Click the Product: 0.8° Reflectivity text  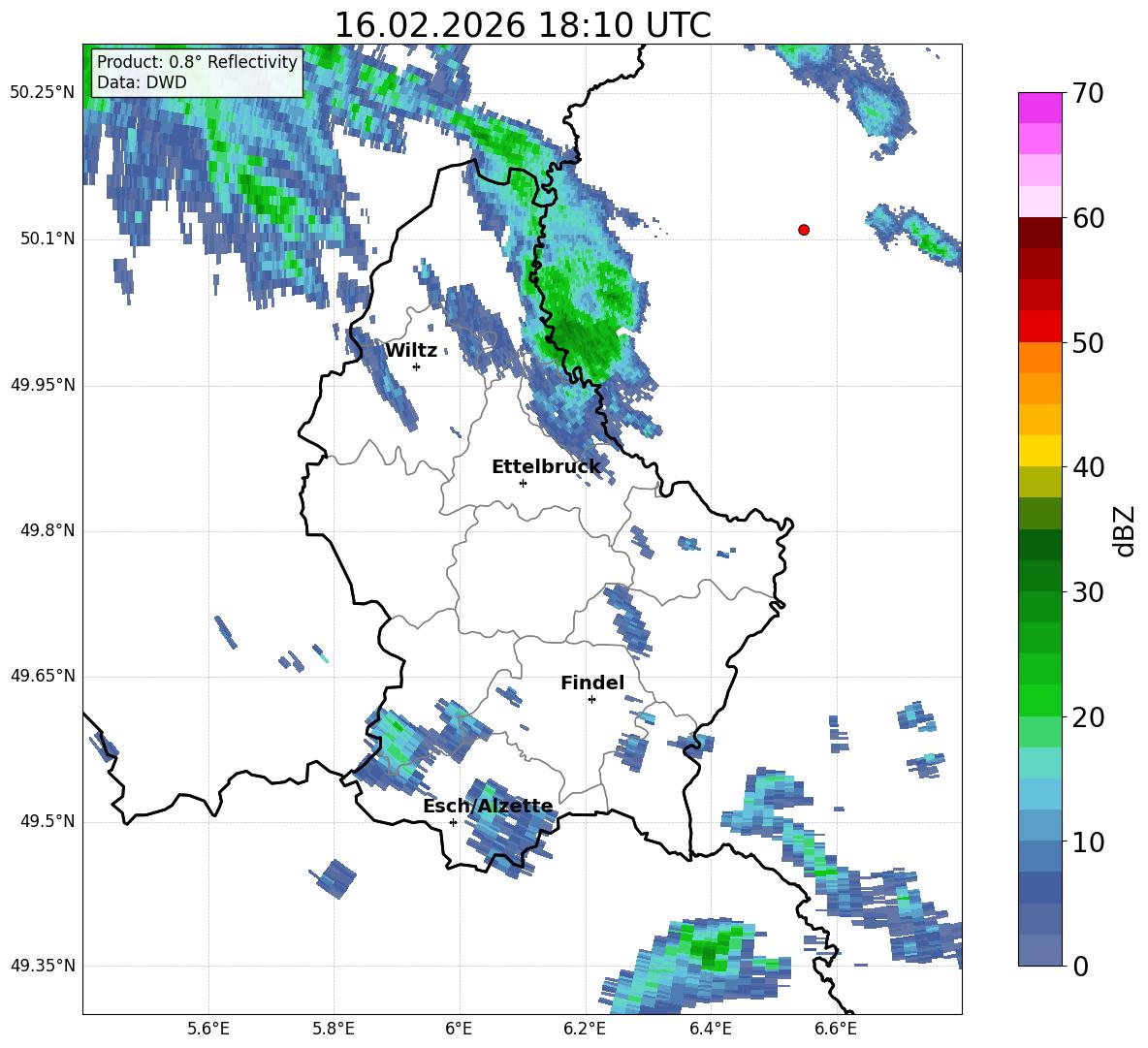pos(197,61)
